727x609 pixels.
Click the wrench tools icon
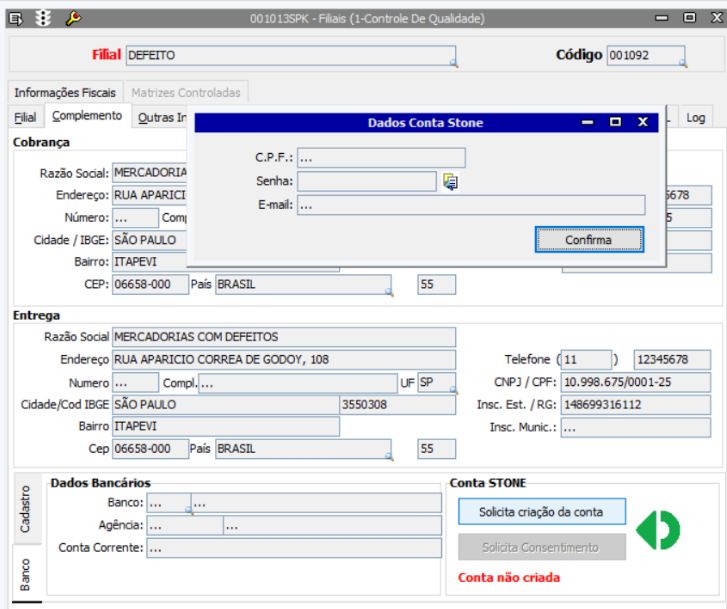coord(72,18)
